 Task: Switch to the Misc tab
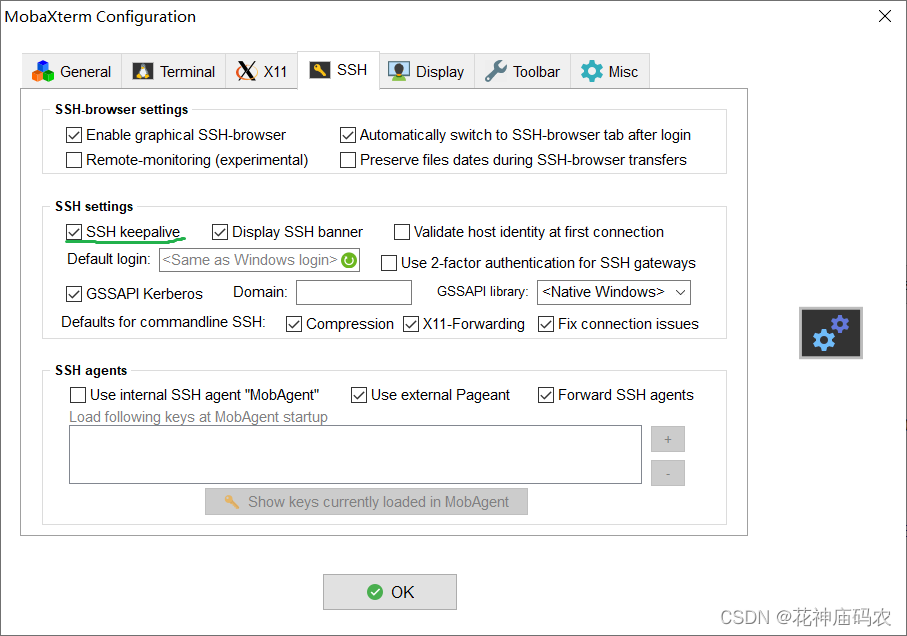(x=610, y=71)
